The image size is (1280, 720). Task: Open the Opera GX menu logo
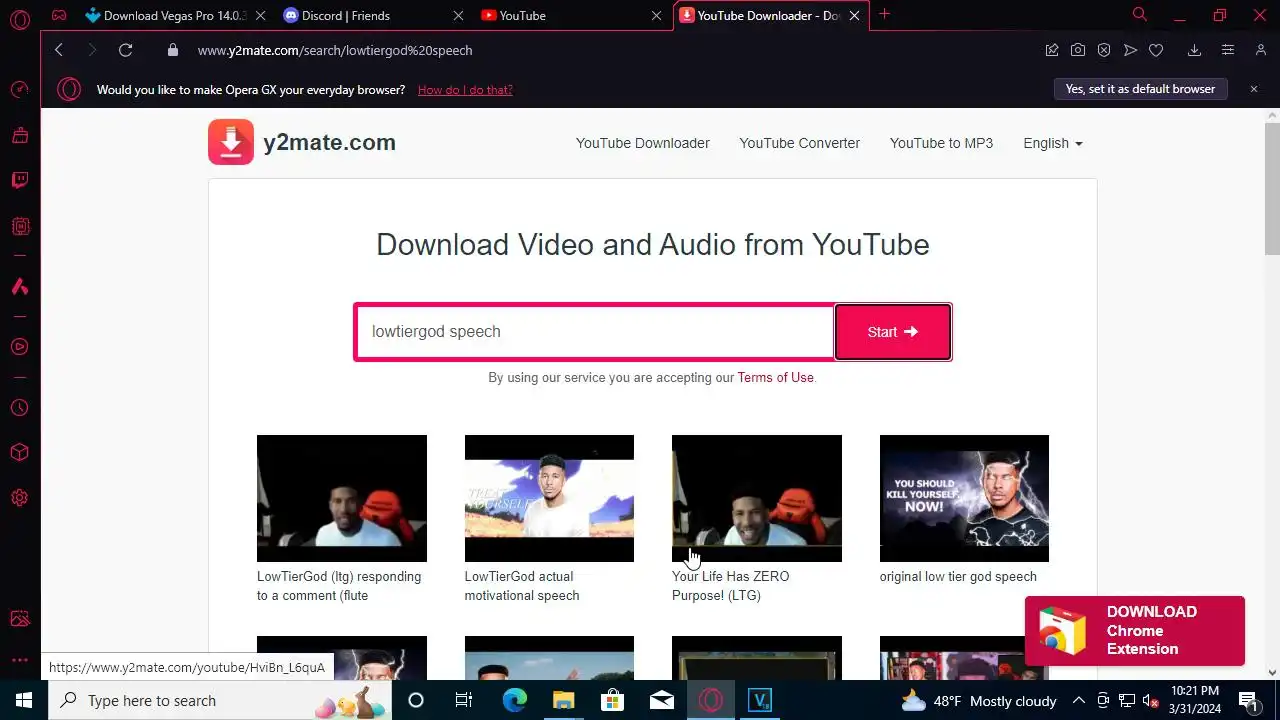tap(20, 19)
